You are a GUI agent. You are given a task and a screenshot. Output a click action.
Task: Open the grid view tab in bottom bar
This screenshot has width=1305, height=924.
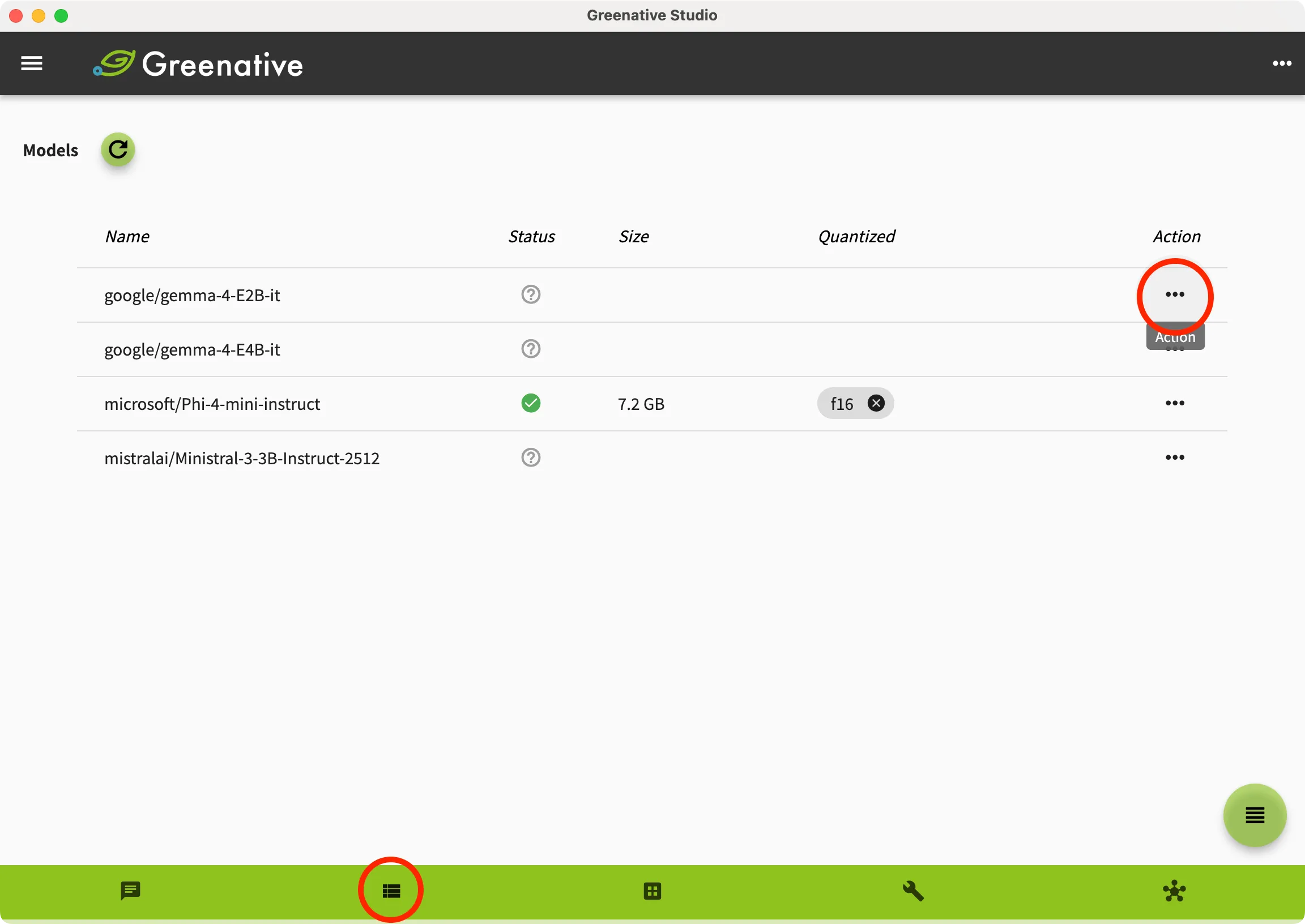click(x=652, y=891)
